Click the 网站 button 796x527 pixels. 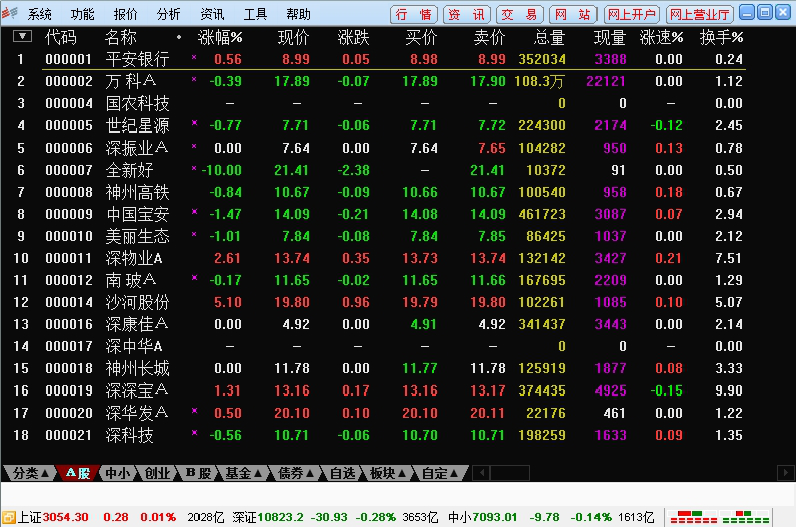(573, 14)
